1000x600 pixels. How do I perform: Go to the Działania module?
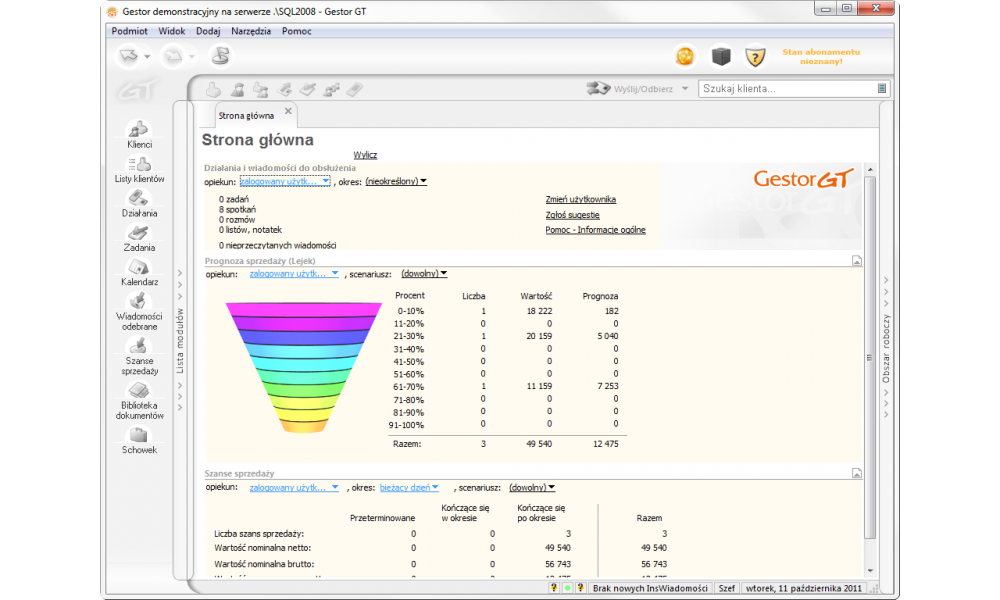(x=139, y=204)
